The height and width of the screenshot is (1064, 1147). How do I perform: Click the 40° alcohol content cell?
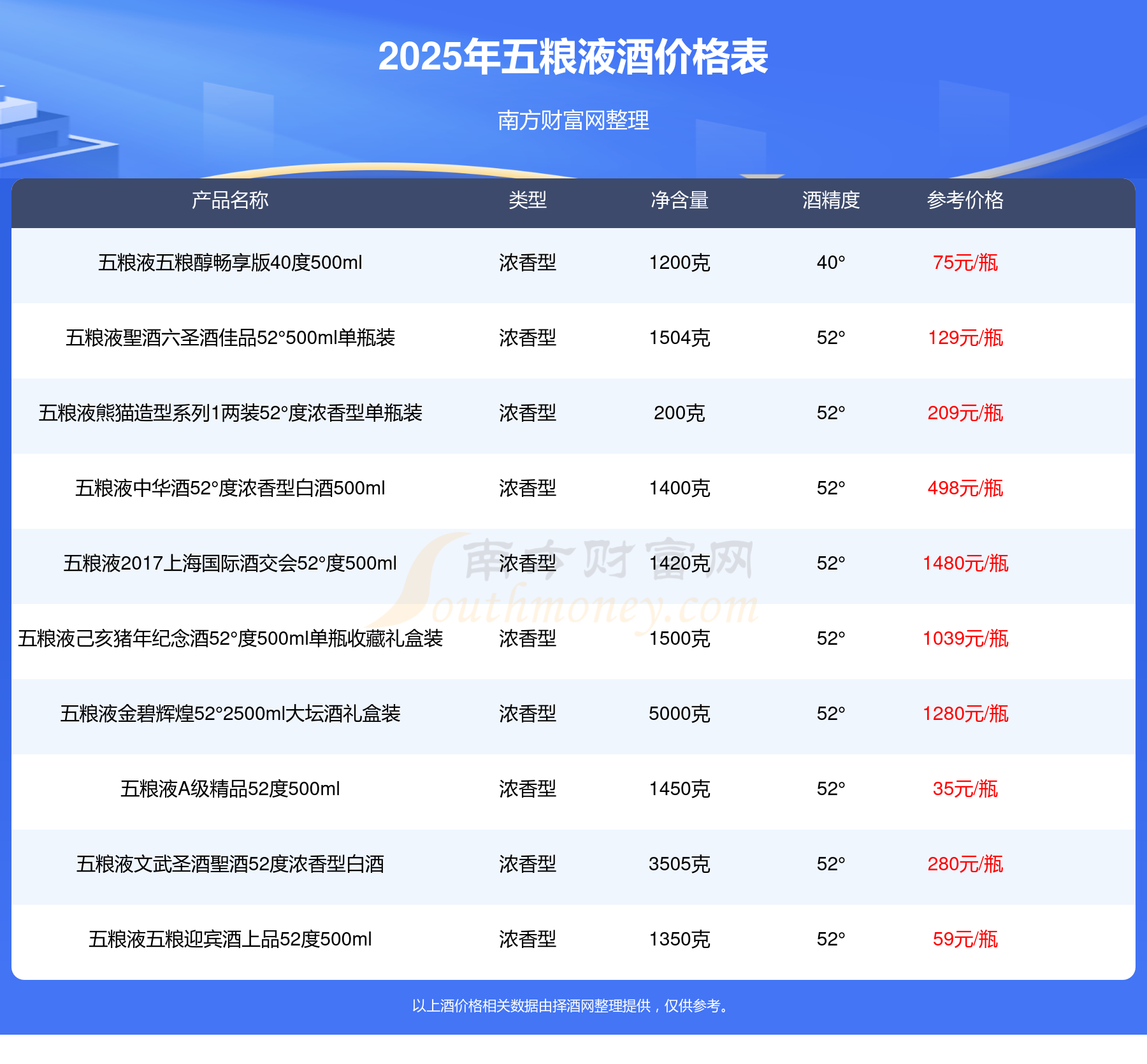tap(831, 262)
